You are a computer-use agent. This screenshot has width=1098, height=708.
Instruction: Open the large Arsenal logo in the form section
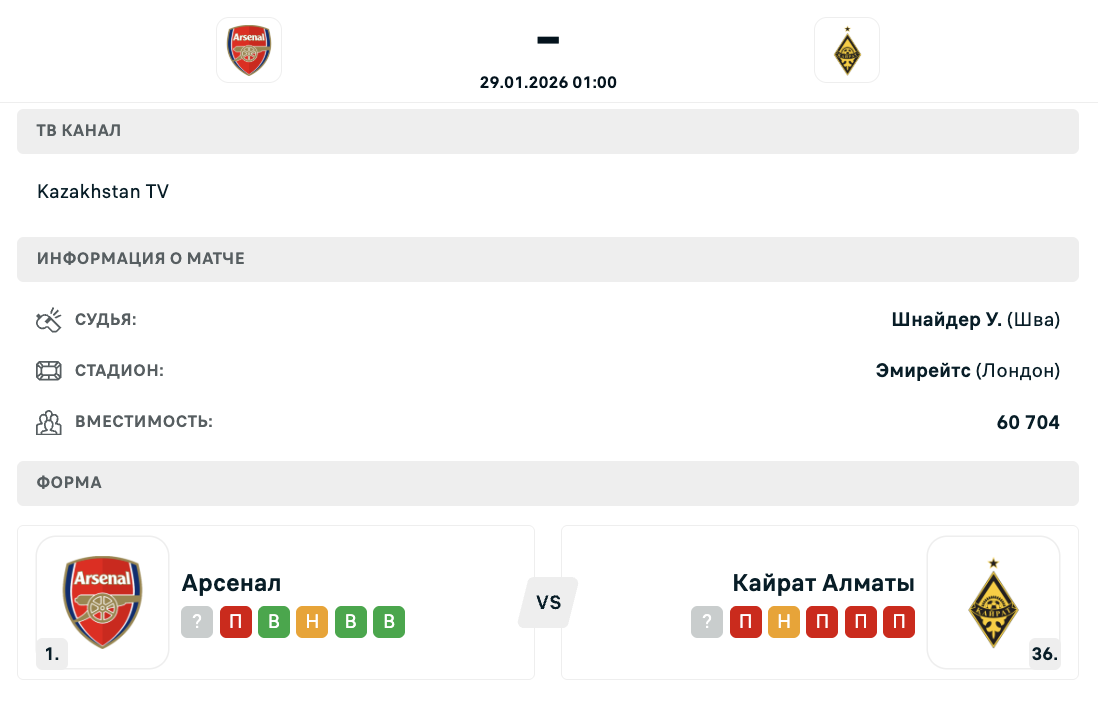[103, 602]
